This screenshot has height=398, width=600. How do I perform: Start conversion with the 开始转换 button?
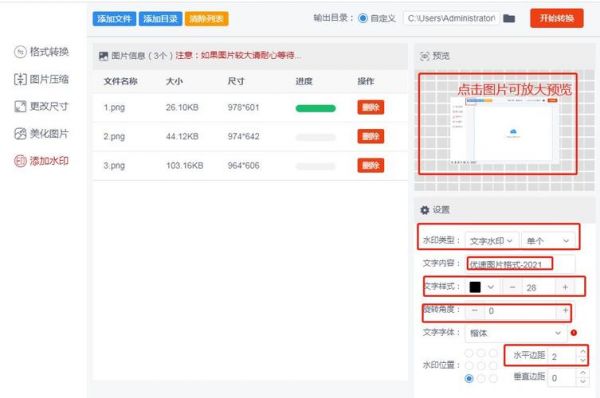(557, 18)
